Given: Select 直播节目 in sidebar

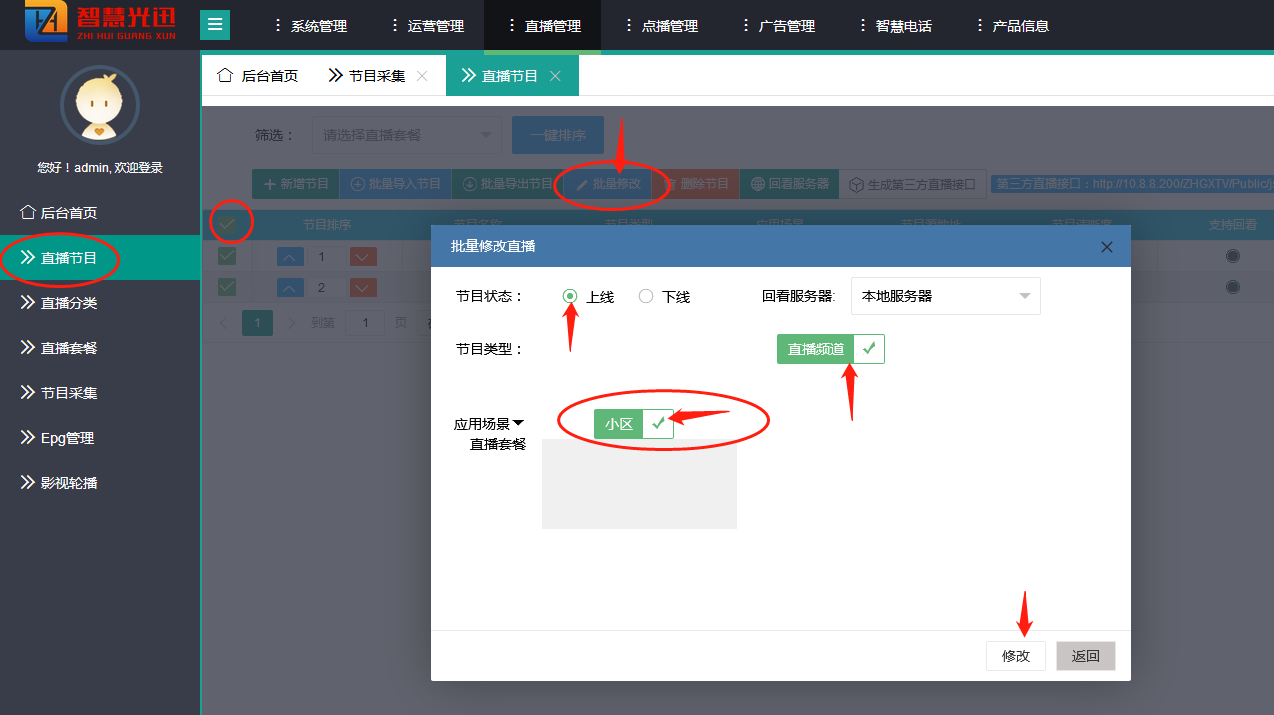Looking at the screenshot, I should (100, 258).
